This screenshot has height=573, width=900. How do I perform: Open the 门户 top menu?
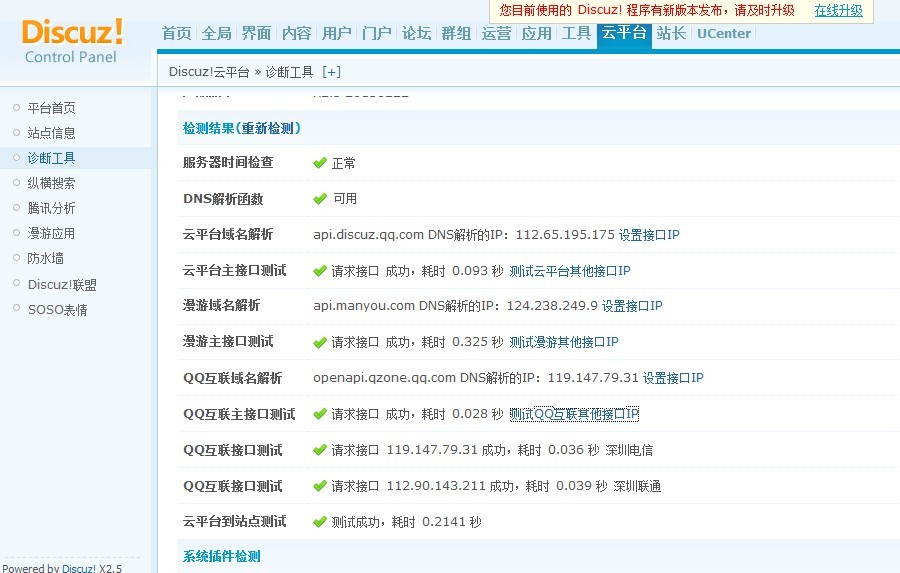(377, 33)
